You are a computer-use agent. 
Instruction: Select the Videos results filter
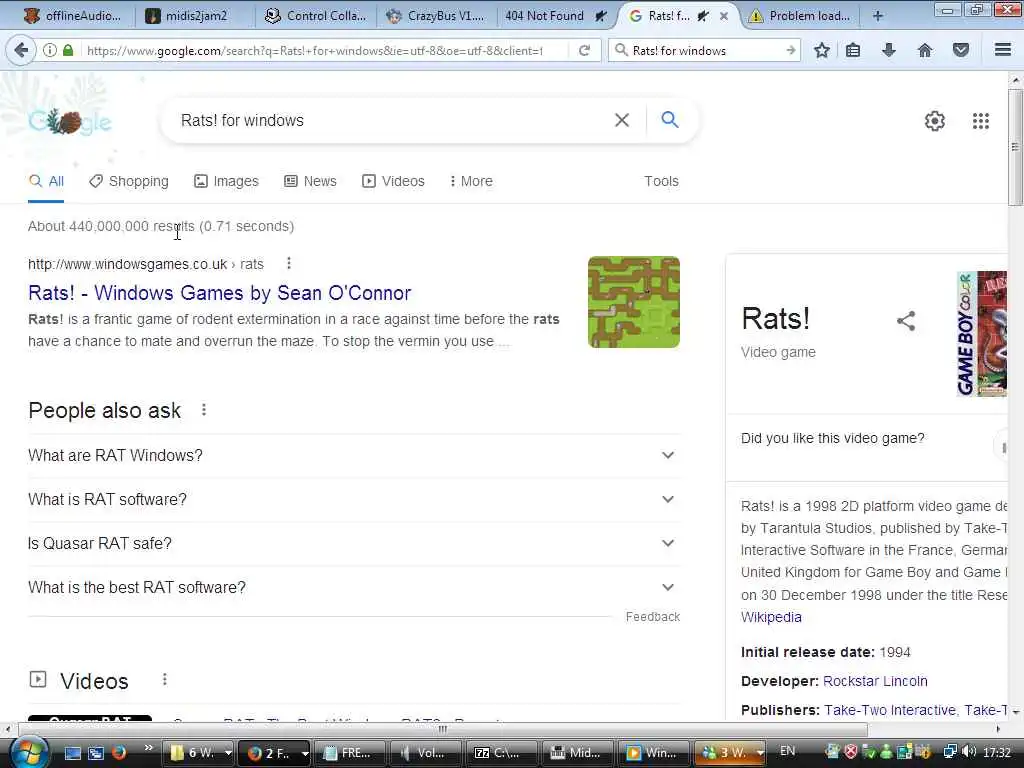394,181
